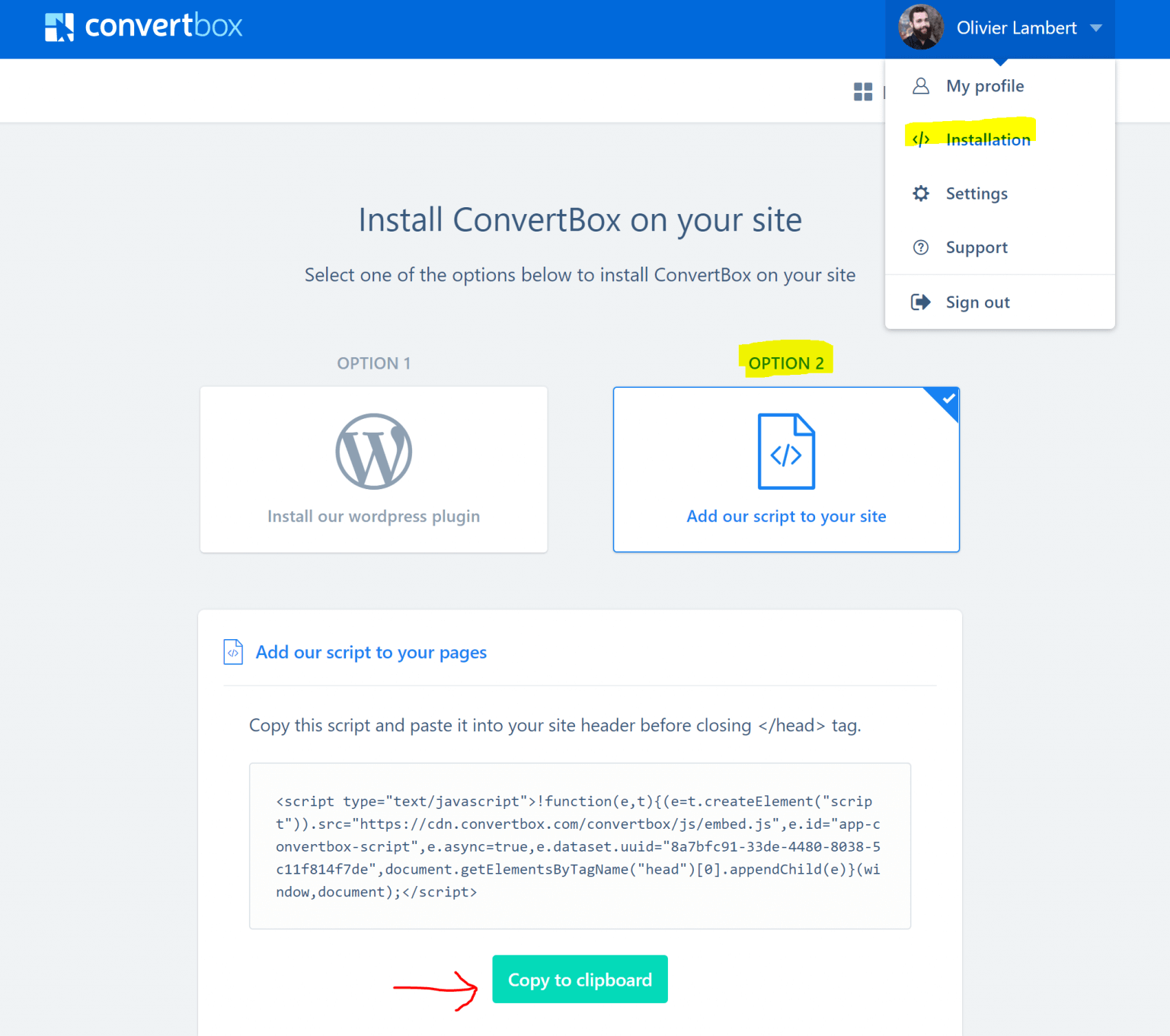
Task: Click the Support question-mark icon
Action: (921, 248)
